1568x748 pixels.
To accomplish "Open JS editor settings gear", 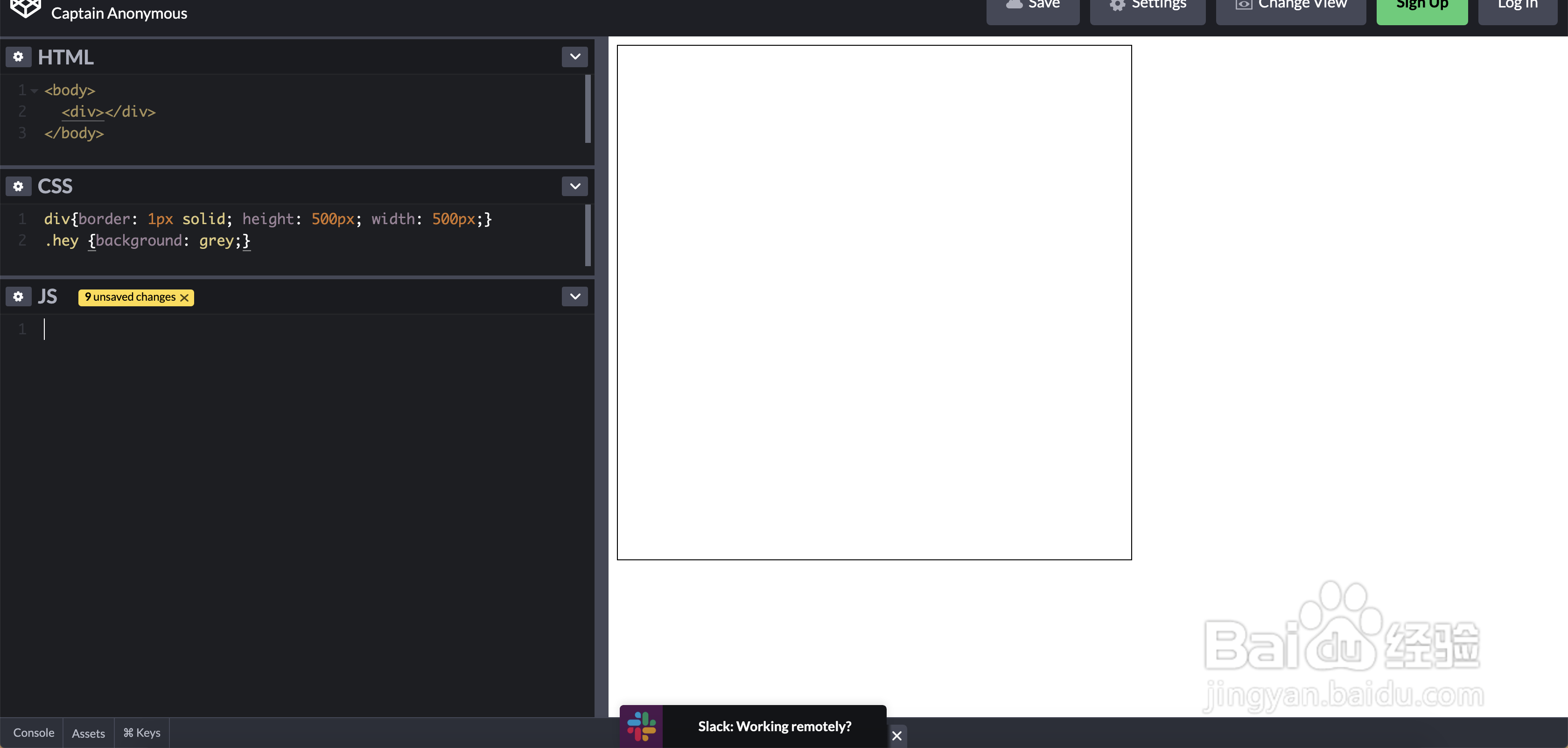I will (18, 296).
